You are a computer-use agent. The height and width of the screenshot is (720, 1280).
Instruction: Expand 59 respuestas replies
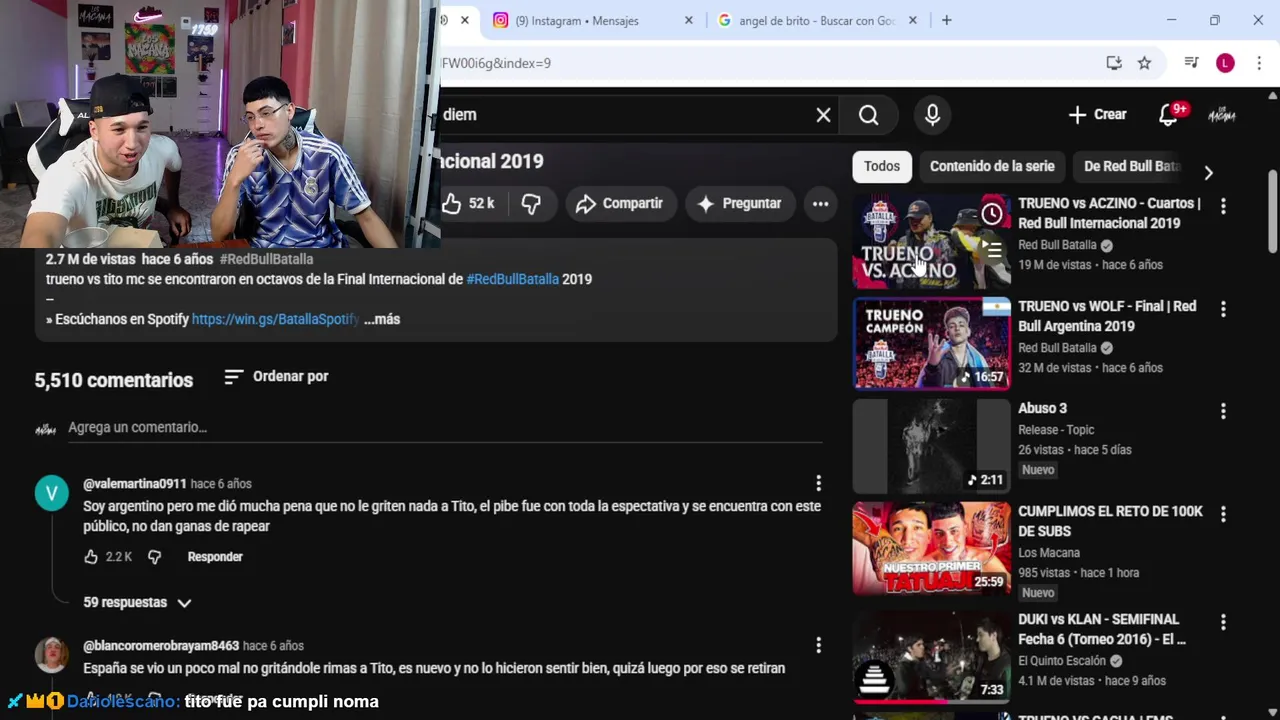pyautogui.click(x=137, y=602)
